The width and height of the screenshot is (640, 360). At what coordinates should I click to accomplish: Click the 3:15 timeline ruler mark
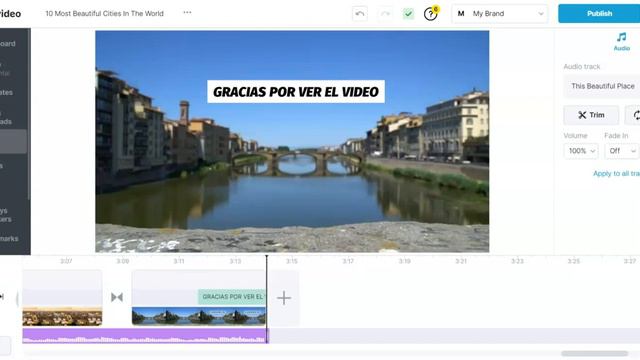coord(291,261)
